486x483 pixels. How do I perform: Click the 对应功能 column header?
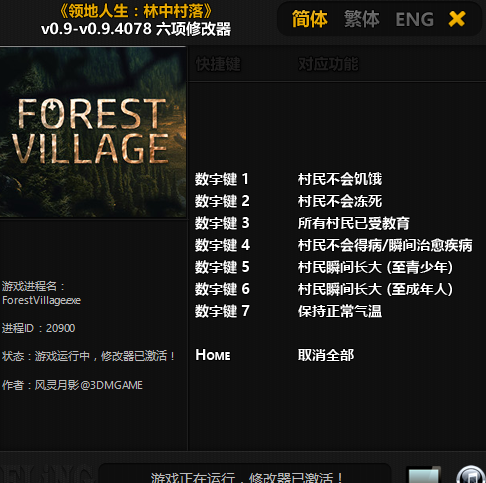click(328, 64)
